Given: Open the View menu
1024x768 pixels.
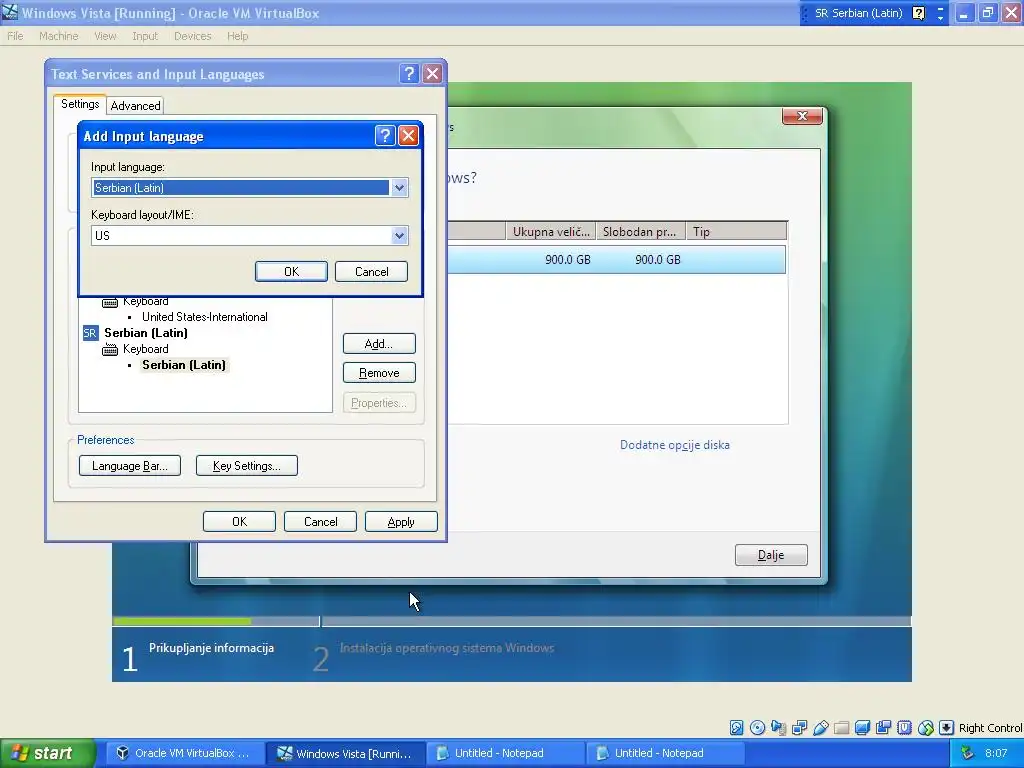Looking at the screenshot, I should (x=105, y=36).
